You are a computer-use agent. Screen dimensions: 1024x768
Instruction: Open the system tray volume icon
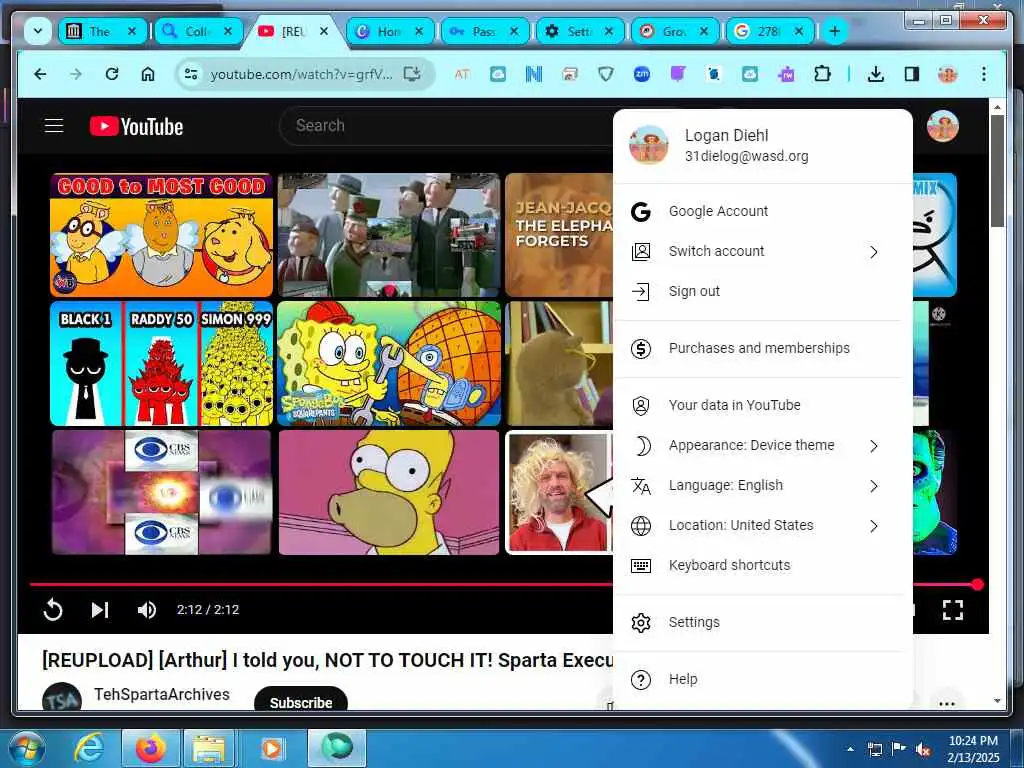[x=923, y=749]
